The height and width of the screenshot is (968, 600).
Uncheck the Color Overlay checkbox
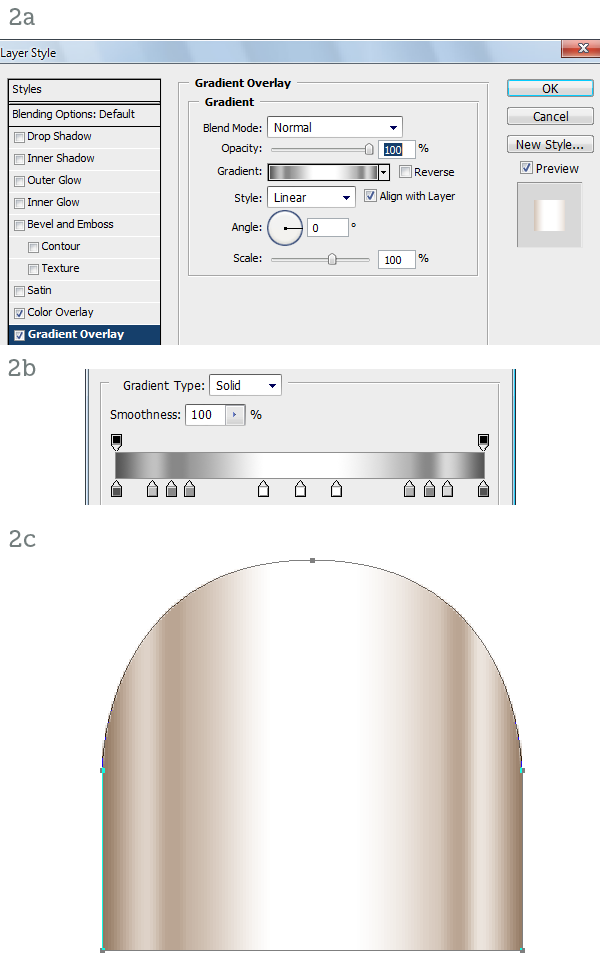point(20,313)
